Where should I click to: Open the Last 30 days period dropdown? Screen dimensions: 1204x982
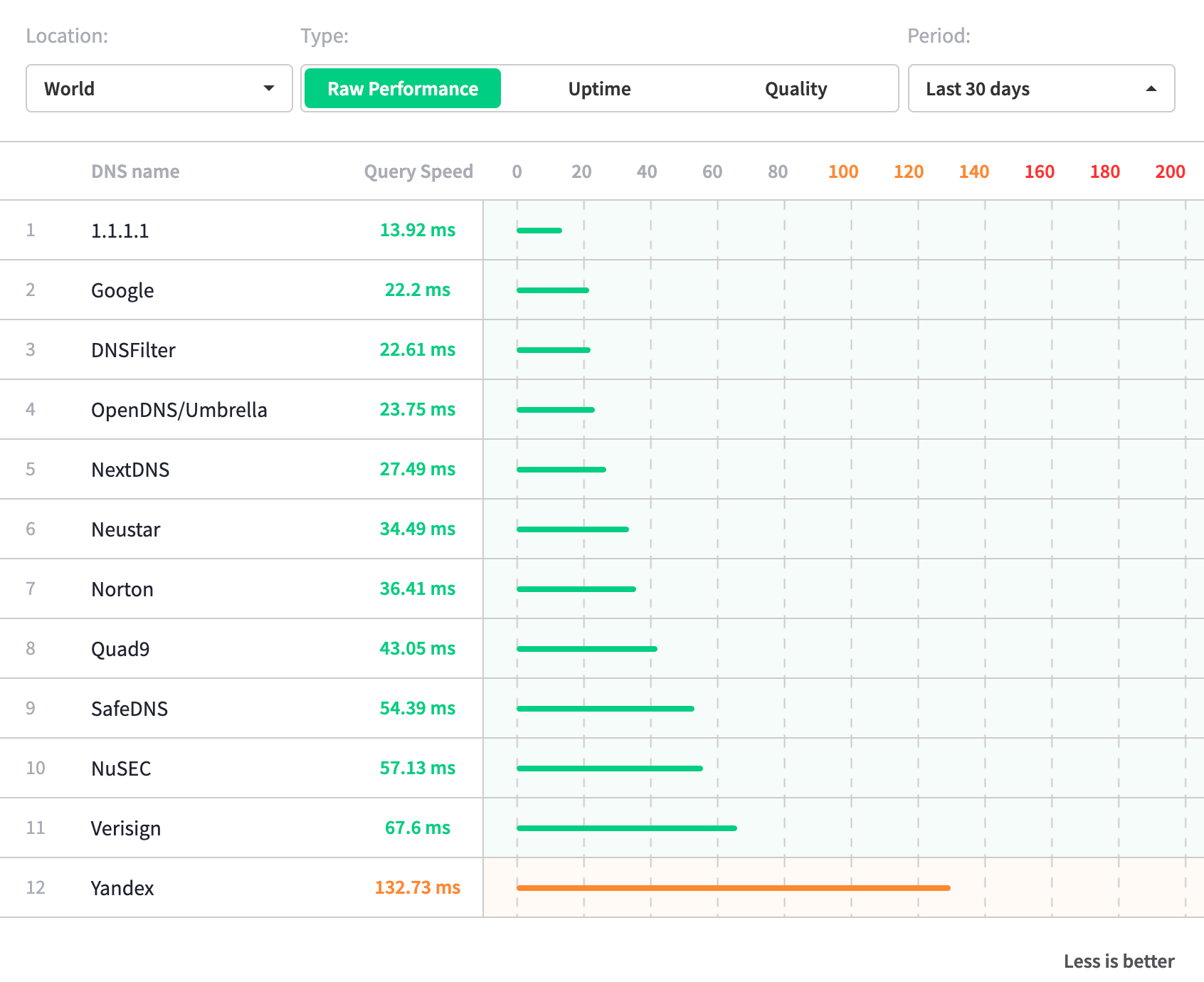click(x=1040, y=89)
